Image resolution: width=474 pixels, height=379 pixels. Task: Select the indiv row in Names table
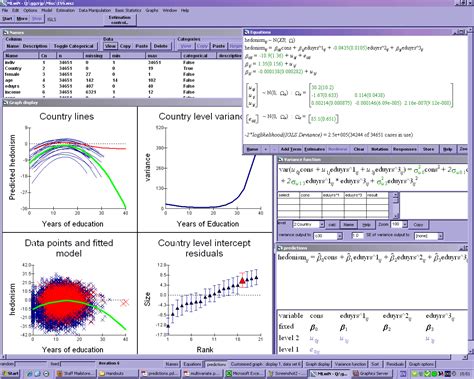point(123,62)
